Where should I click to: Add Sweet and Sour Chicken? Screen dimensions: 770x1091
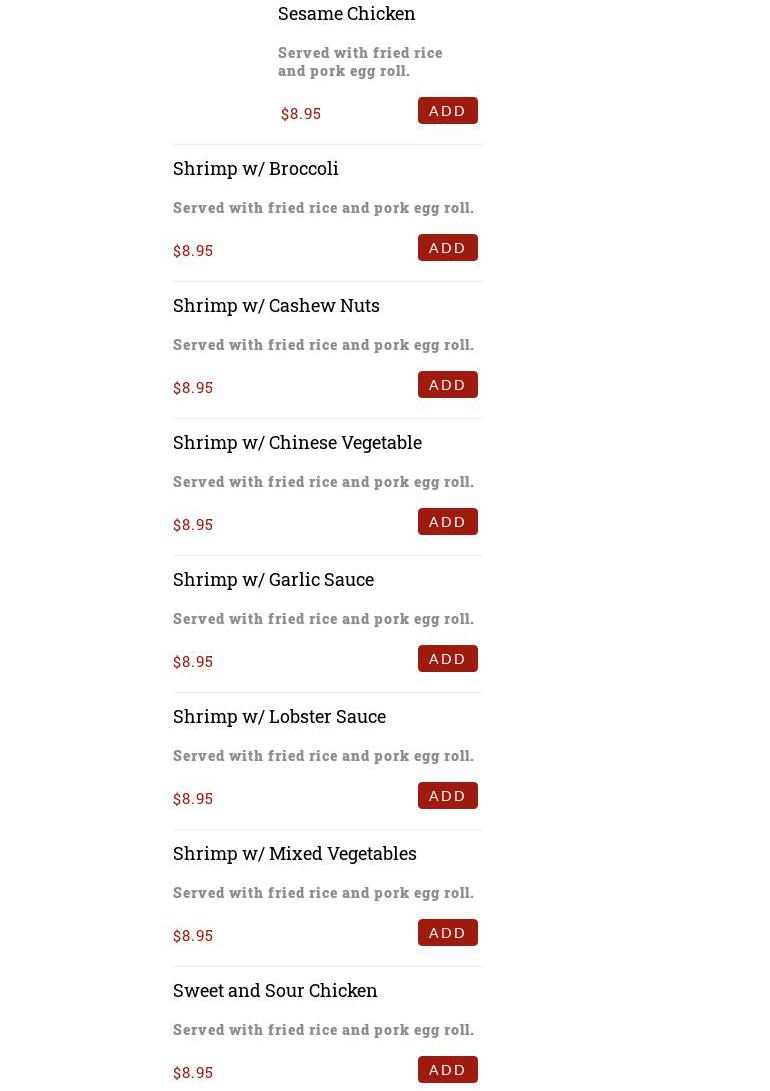[x=447, y=1070]
